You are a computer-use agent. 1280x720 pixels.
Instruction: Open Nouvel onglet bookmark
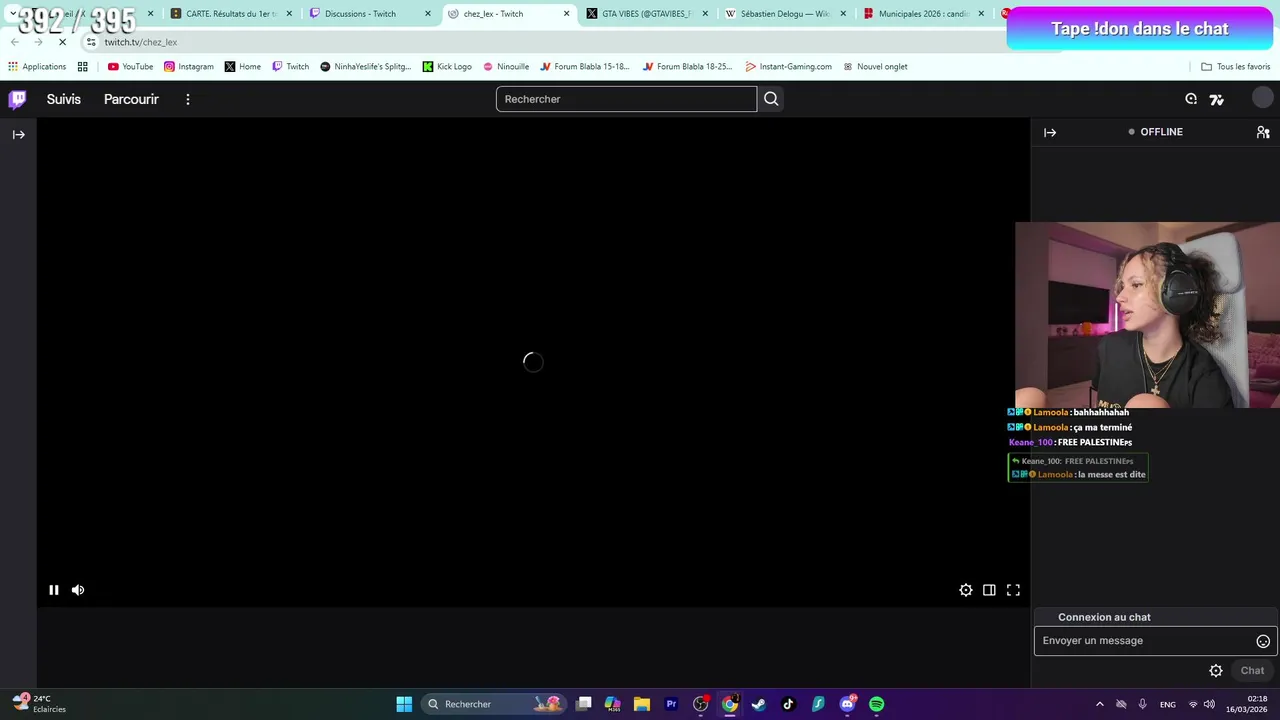pos(875,67)
